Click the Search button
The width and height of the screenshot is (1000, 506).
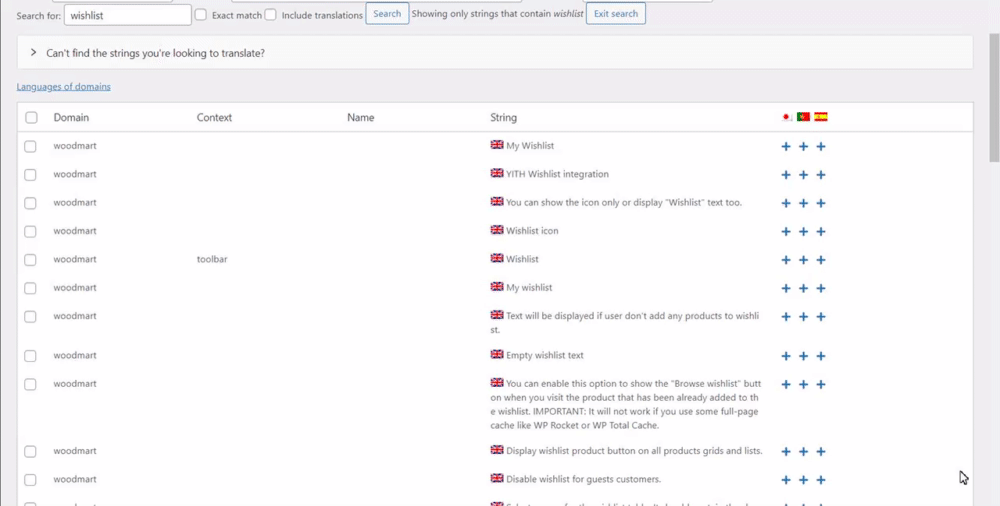(x=387, y=13)
